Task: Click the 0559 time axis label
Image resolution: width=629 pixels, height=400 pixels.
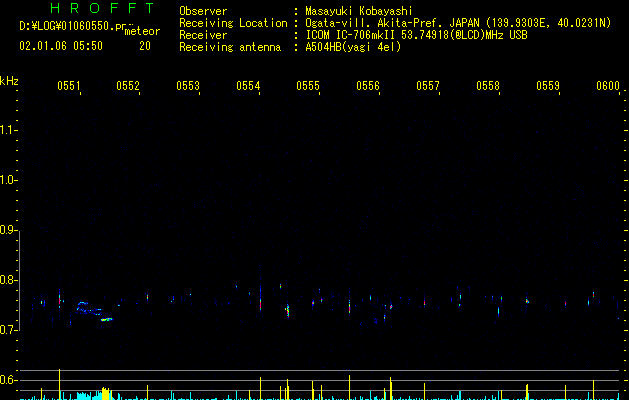Action: 548,85
